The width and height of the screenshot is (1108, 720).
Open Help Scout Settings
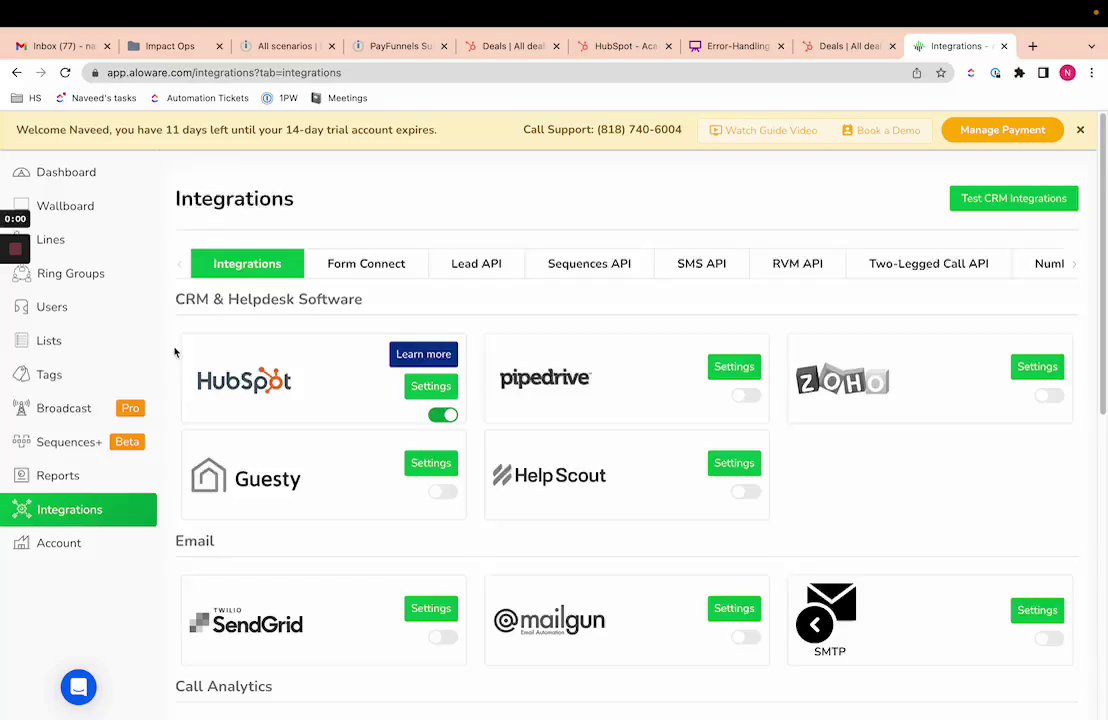click(x=734, y=464)
